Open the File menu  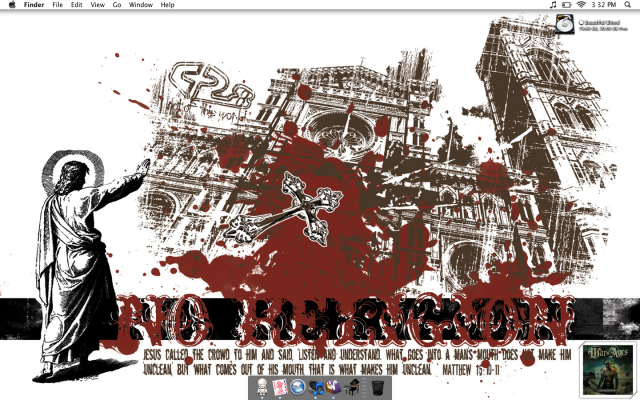point(58,5)
